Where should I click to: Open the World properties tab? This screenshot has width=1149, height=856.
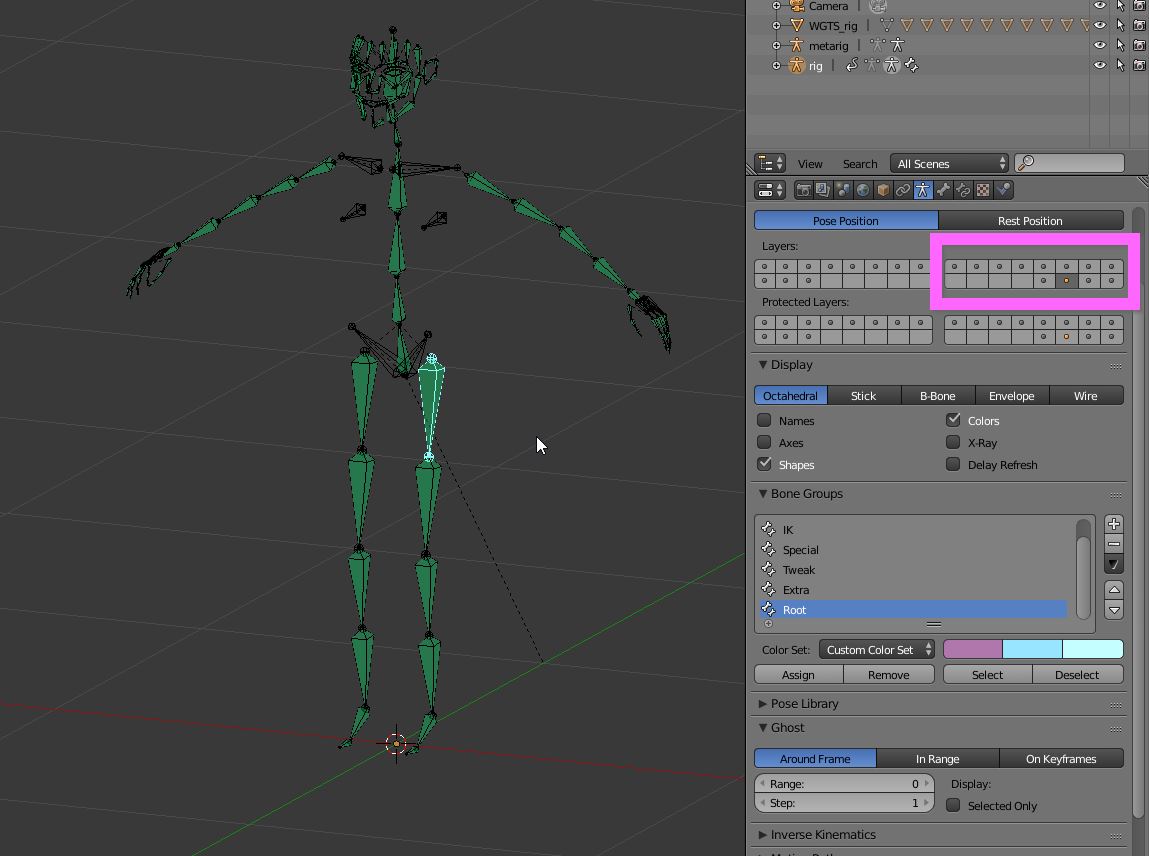point(863,189)
